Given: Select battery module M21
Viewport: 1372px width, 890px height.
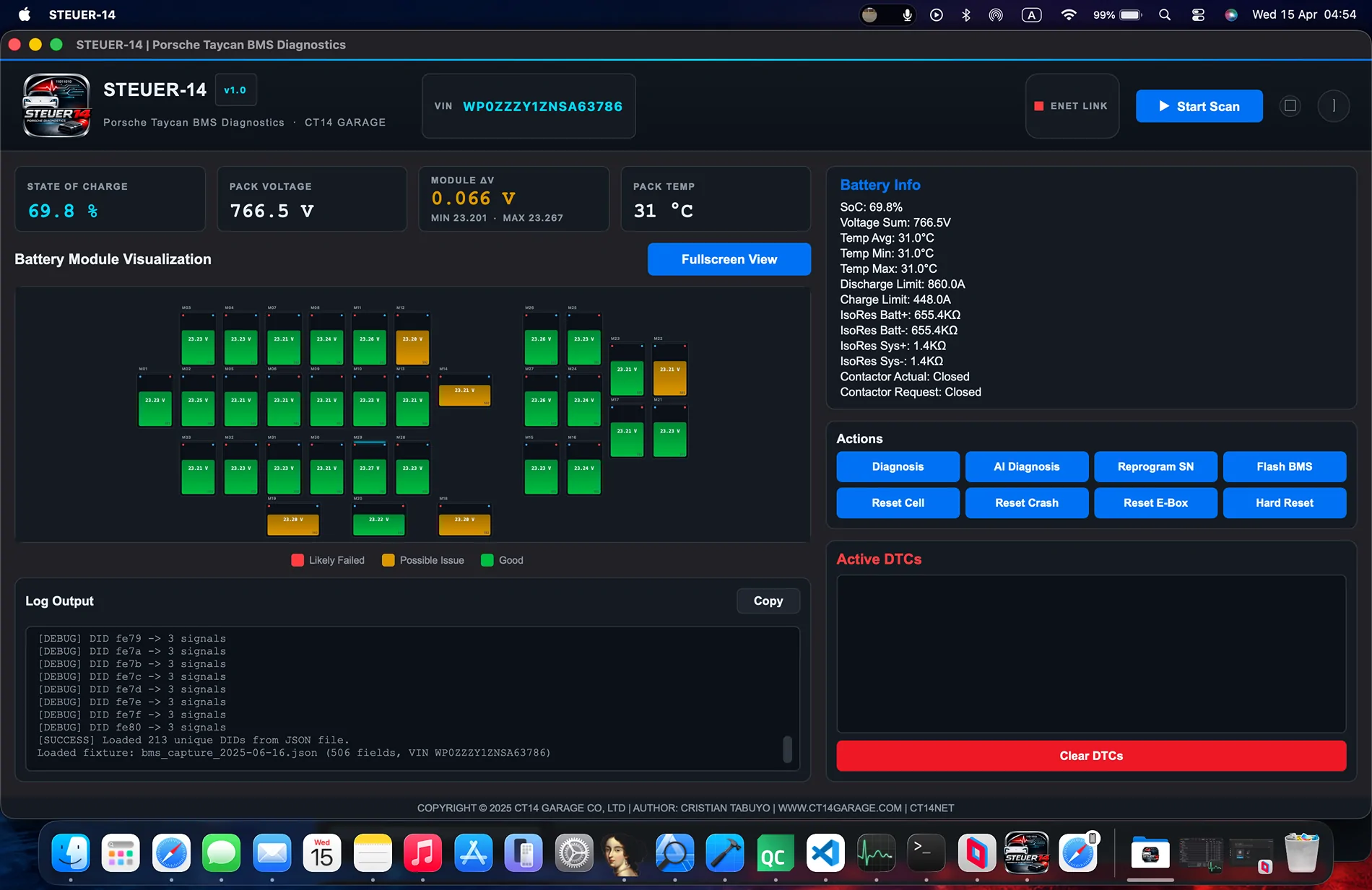Looking at the screenshot, I should point(670,431).
